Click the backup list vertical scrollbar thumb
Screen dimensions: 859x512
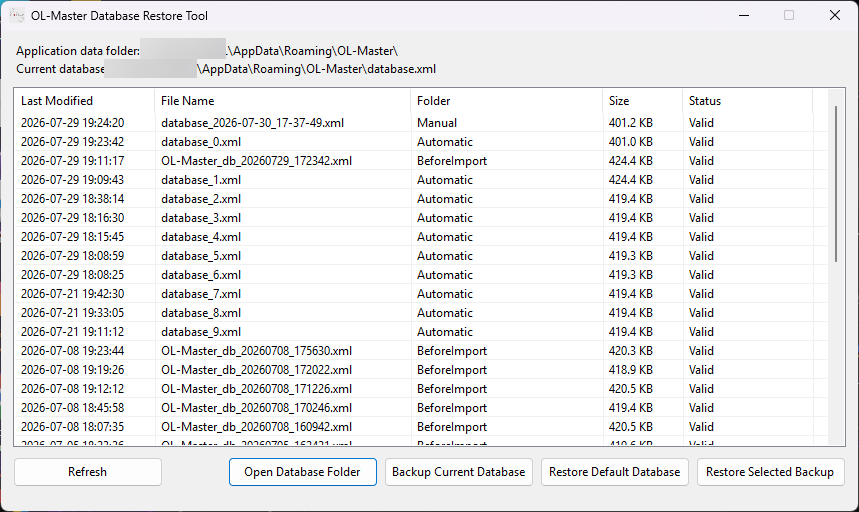coord(835,183)
